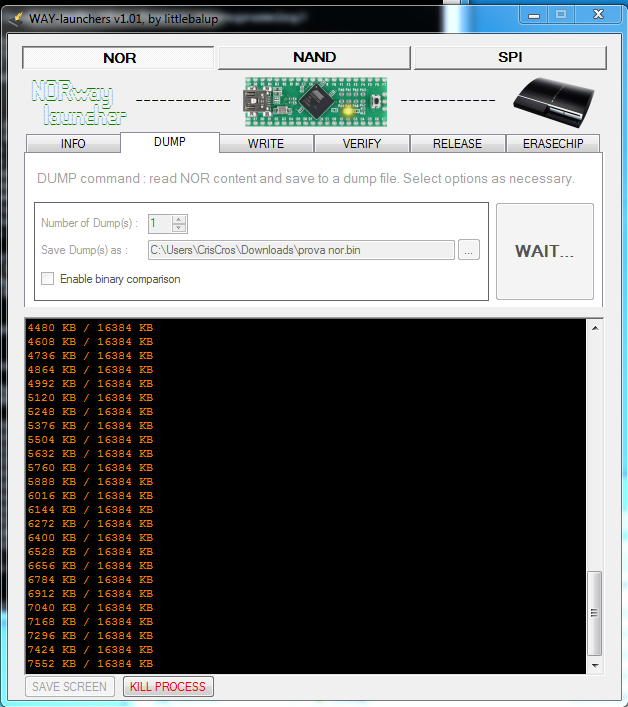Select the NOR mode button
628x707 pixels.
pos(119,57)
